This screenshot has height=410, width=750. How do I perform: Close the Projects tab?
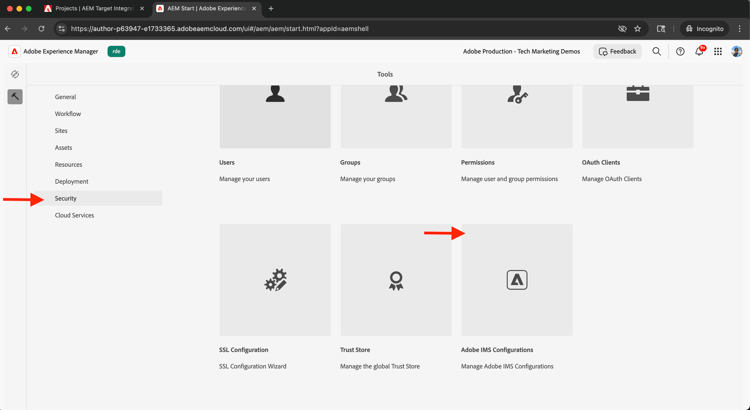click(x=142, y=9)
